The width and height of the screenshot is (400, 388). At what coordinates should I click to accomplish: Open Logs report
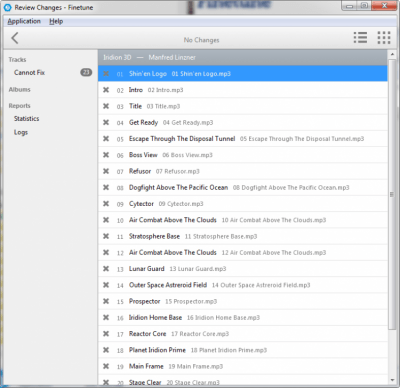point(21,132)
